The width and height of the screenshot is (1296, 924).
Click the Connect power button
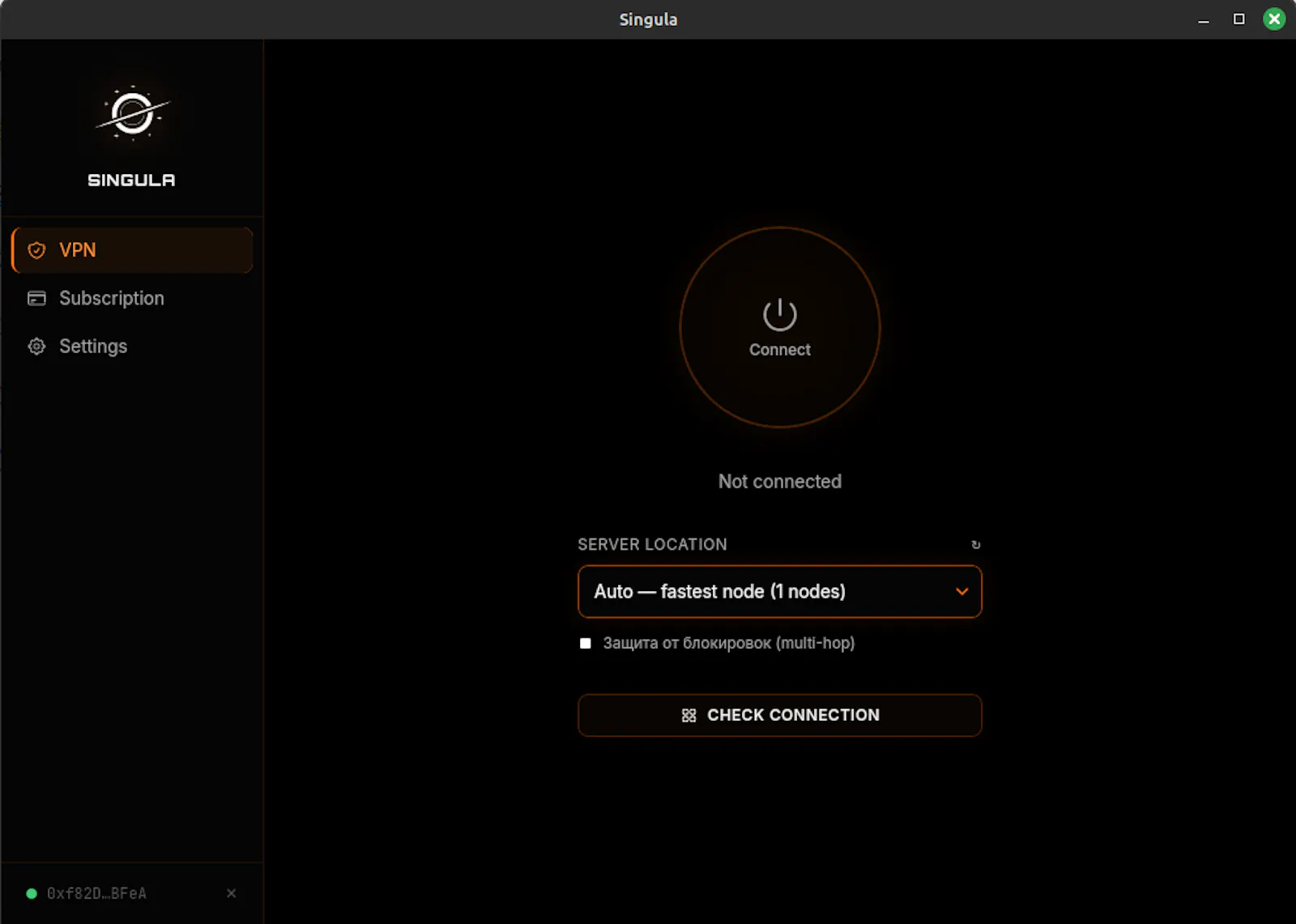pos(779,327)
